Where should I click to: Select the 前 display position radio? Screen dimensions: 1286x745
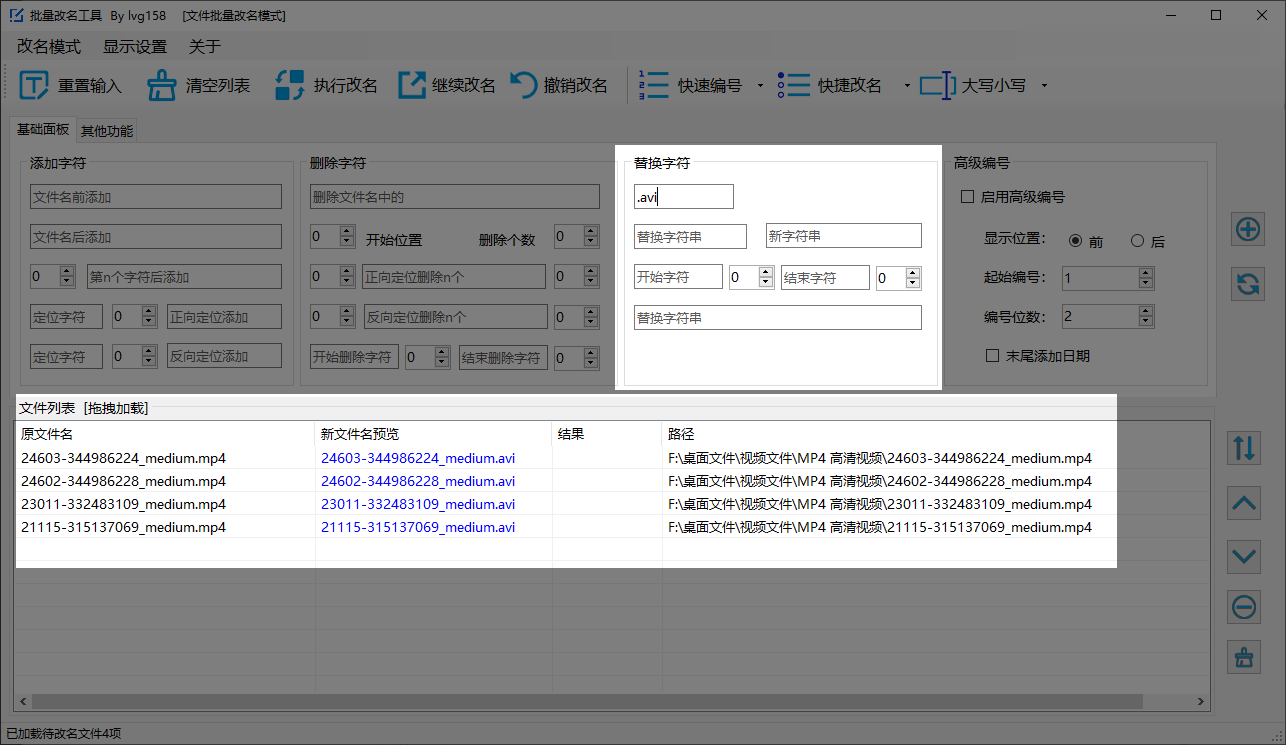pos(1075,241)
